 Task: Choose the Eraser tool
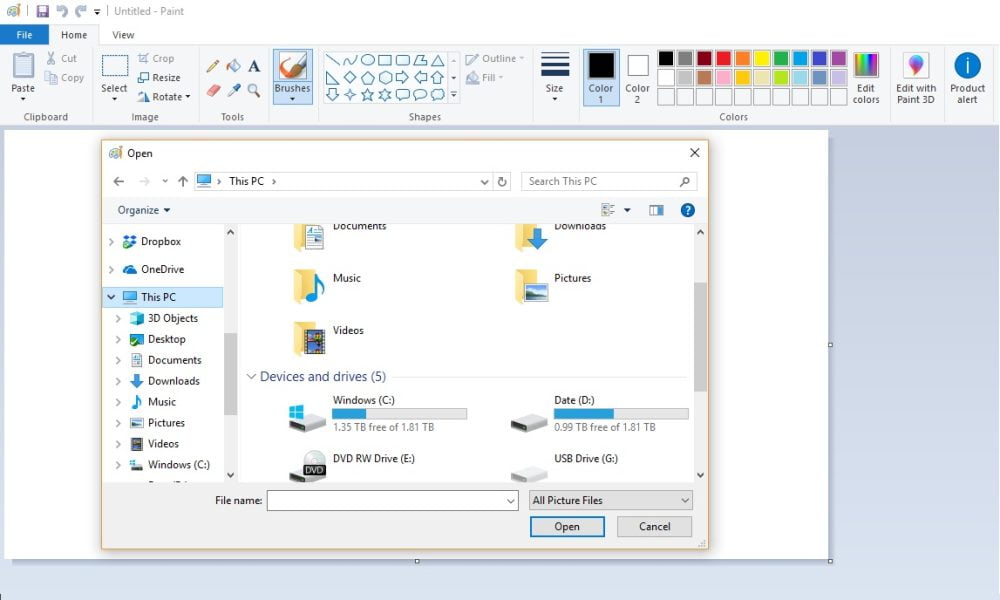(213, 90)
